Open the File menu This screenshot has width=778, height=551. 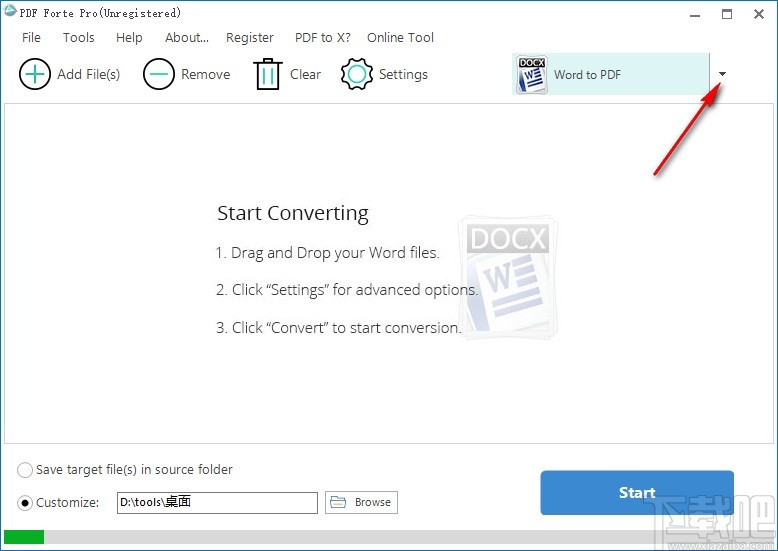coord(31,37)
